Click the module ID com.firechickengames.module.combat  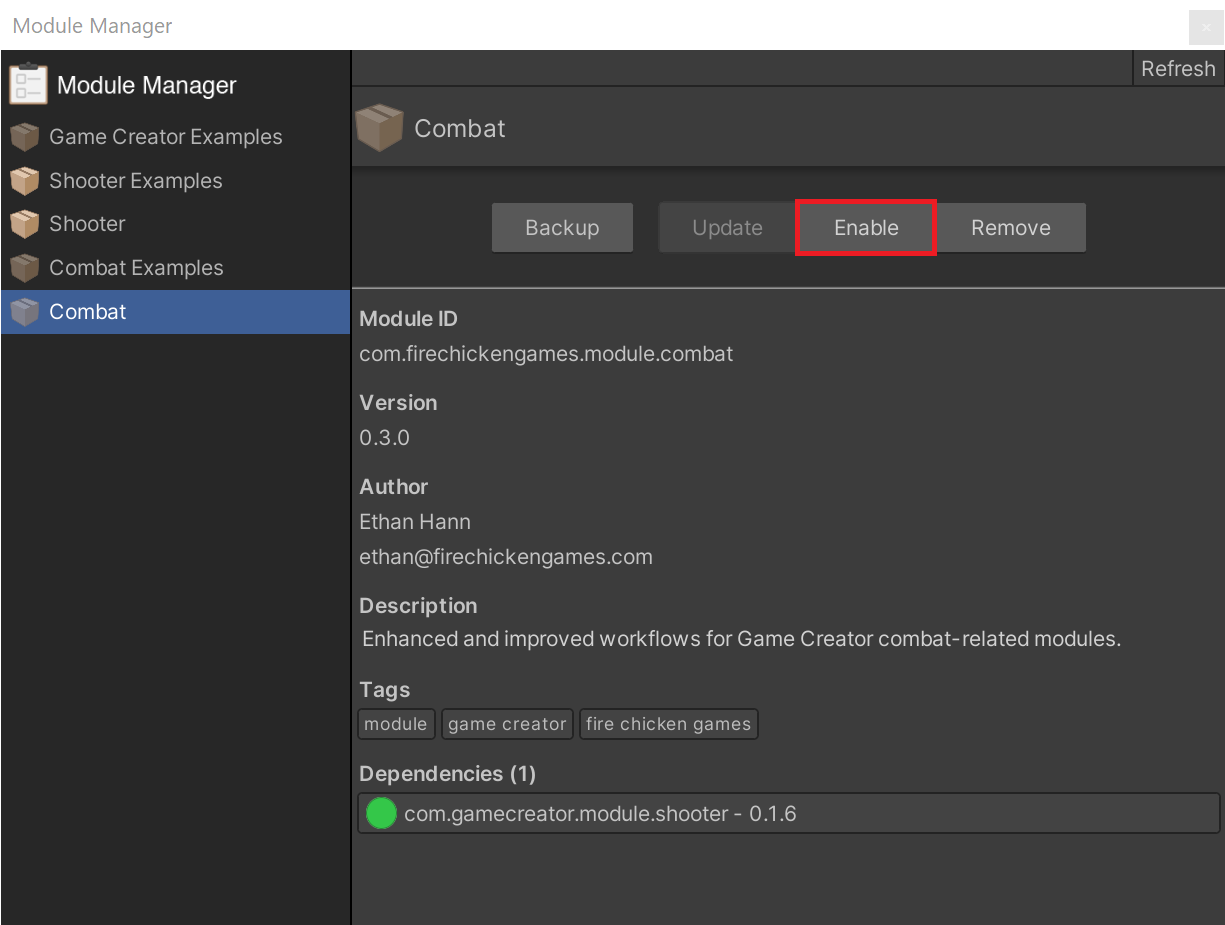point(546,354)
